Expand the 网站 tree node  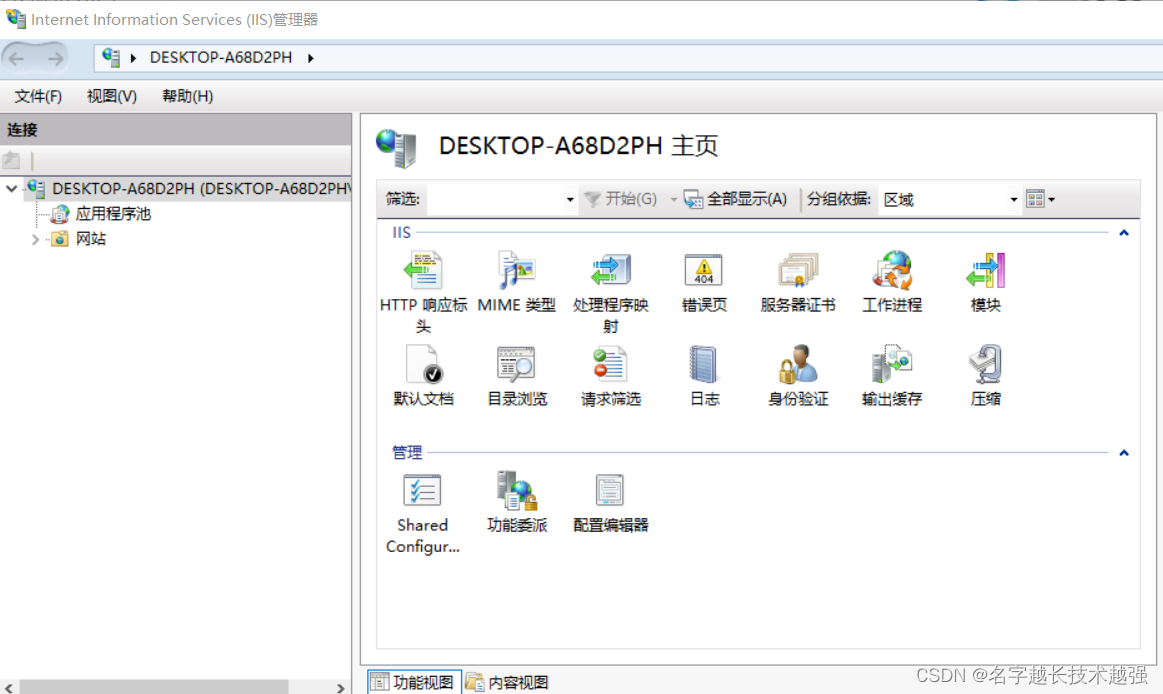pyautogui.click(x=35, y=239)
